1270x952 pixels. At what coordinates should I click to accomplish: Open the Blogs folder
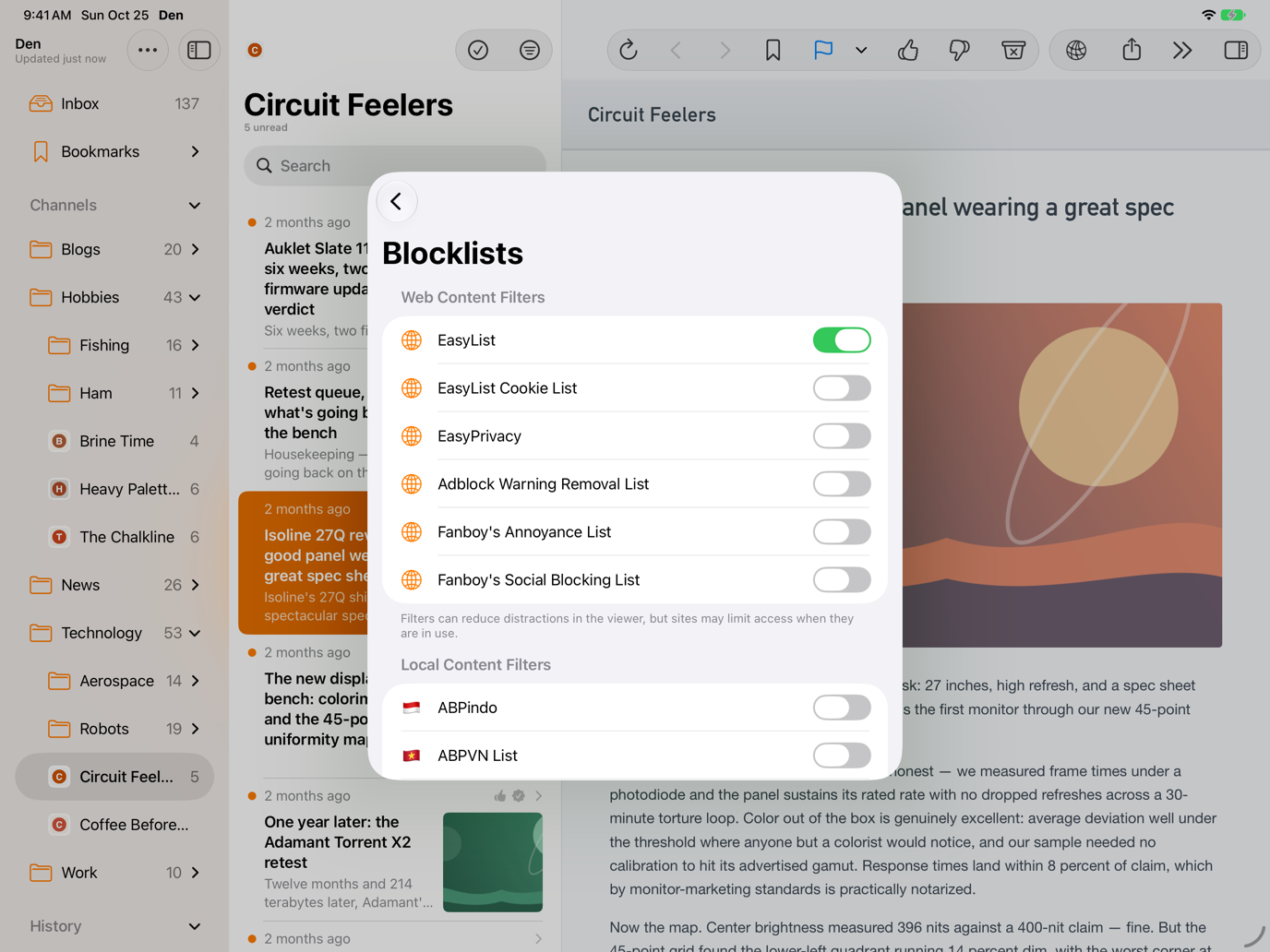pos(114,249)
